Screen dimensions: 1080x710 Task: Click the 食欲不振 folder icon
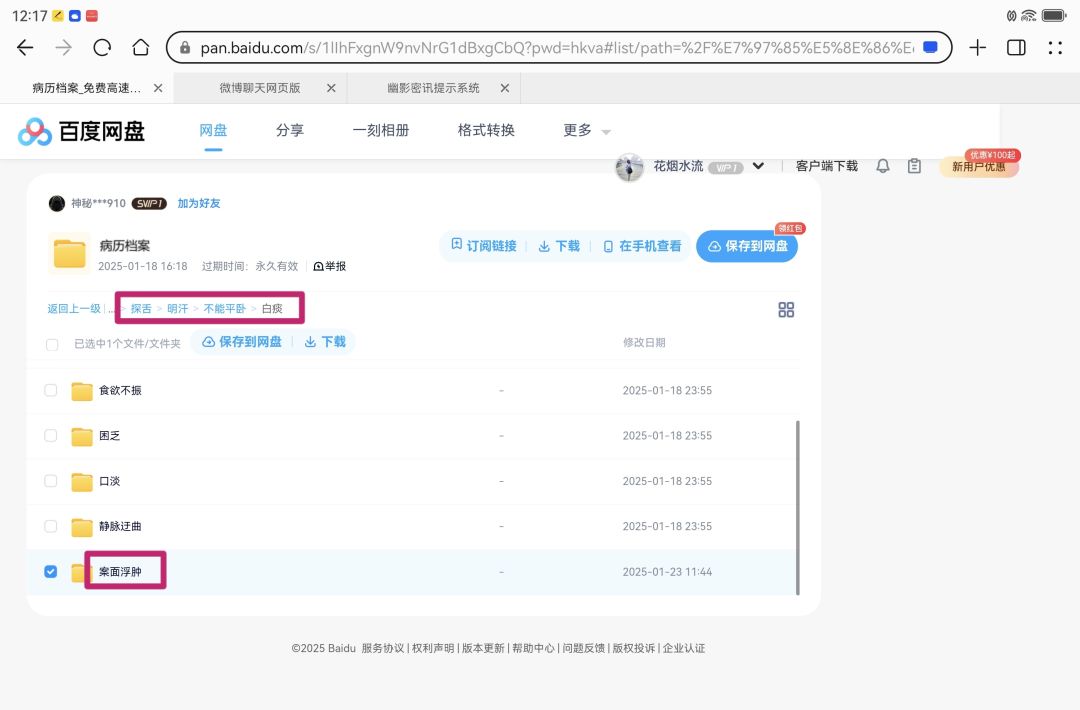pos(81,390)
